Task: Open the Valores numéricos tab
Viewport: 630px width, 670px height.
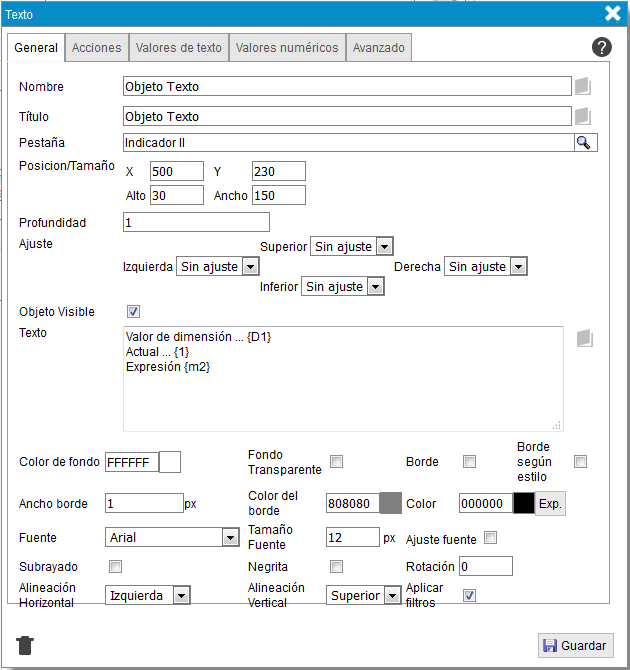Action: point(287,48)
